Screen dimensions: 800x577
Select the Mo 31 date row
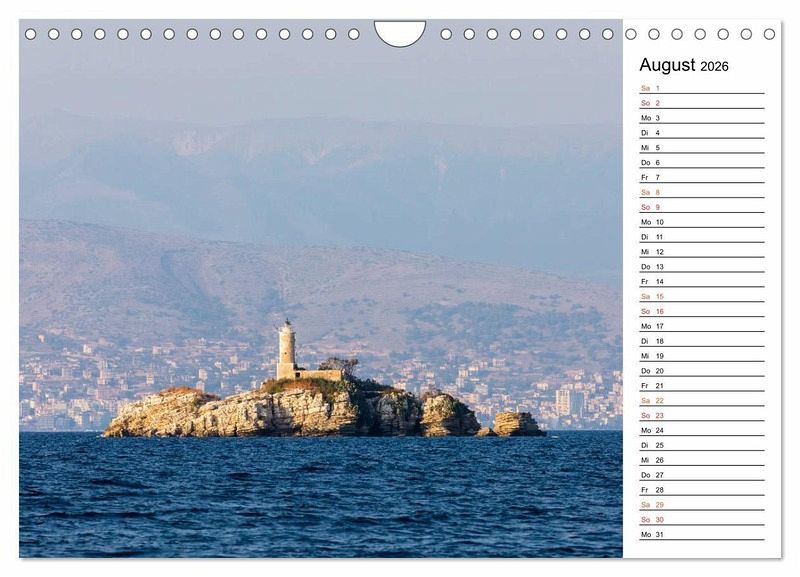coord(700,535)
